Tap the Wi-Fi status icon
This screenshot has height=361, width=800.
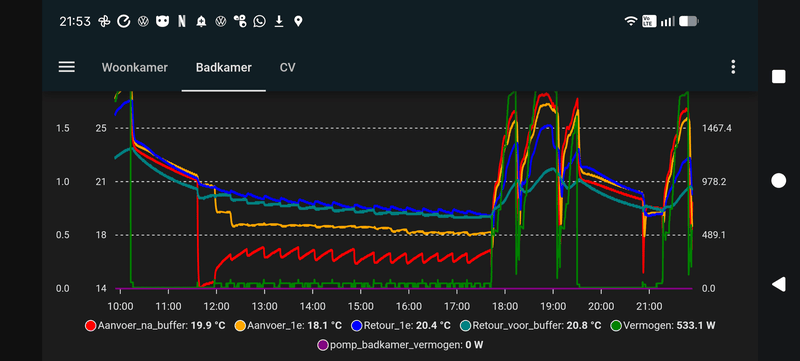coord(631,21)
